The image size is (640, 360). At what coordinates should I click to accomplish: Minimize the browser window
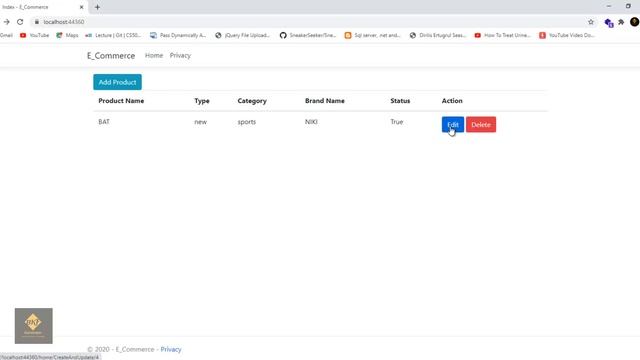point(609,7)
